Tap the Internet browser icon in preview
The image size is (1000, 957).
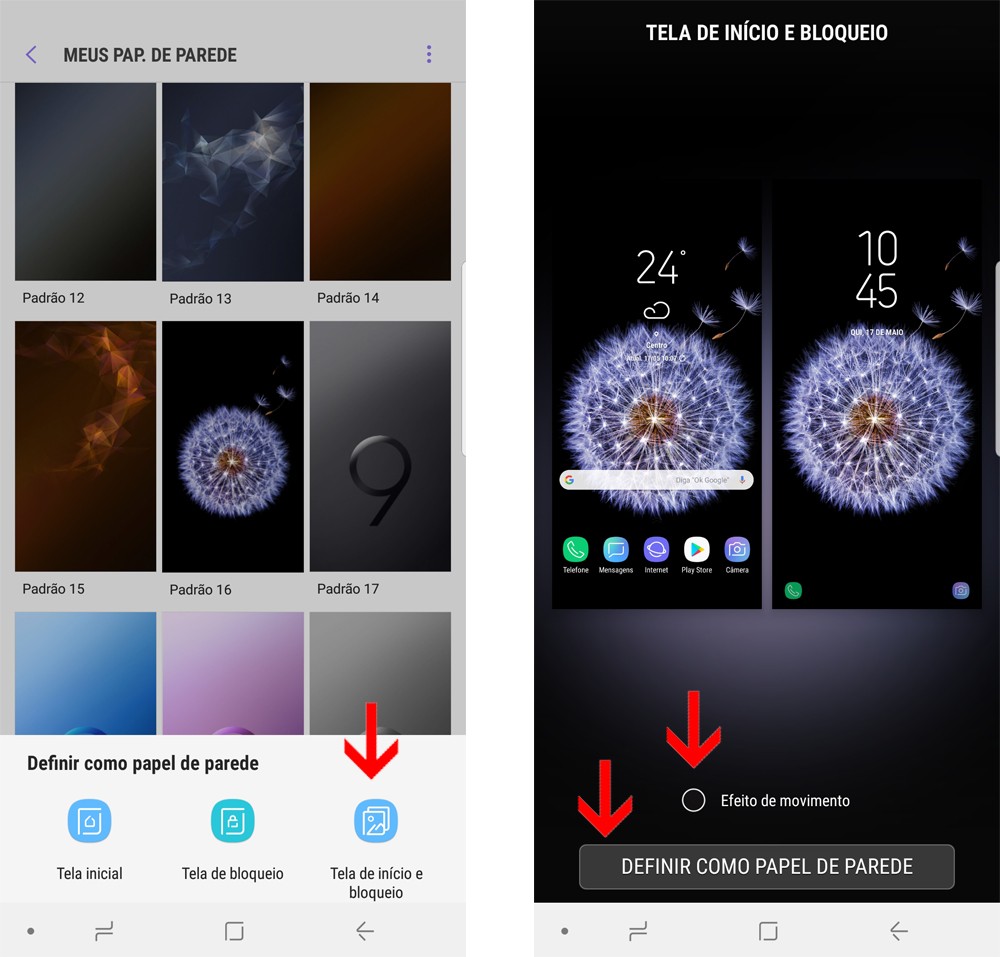point(656,549)
